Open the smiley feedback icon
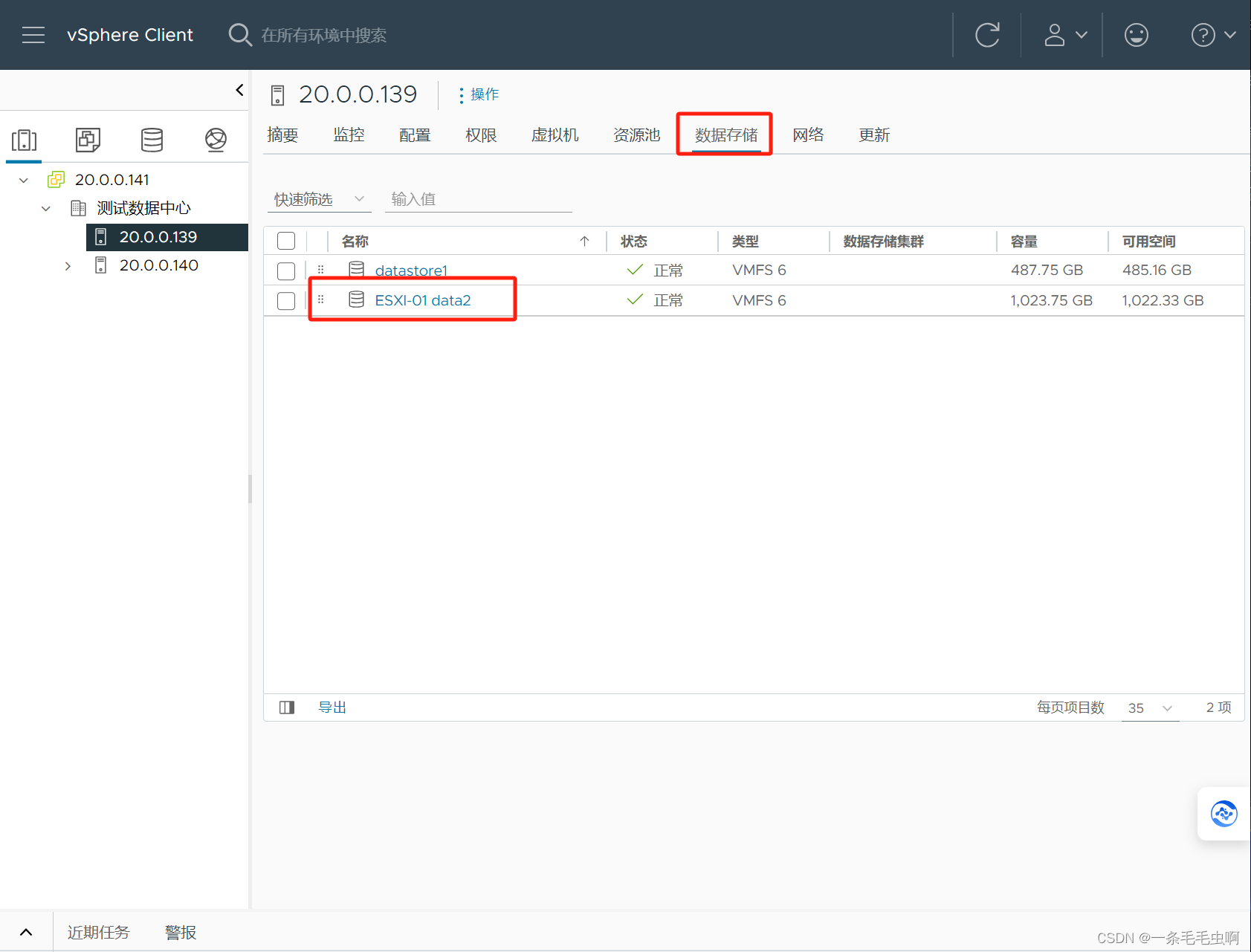Viewport: 1251px width, 952px height. [x=1136, y=35]
